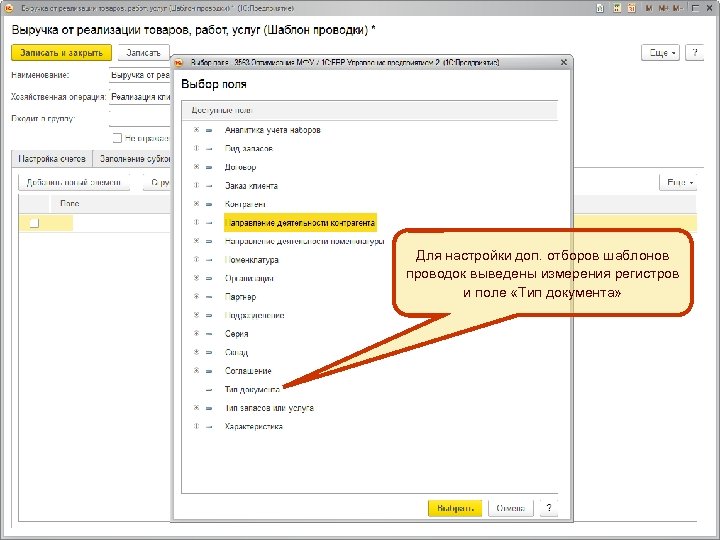720x540 pixels.
Task: Click the Отмена button in the dialog
Action: point(511,508)
